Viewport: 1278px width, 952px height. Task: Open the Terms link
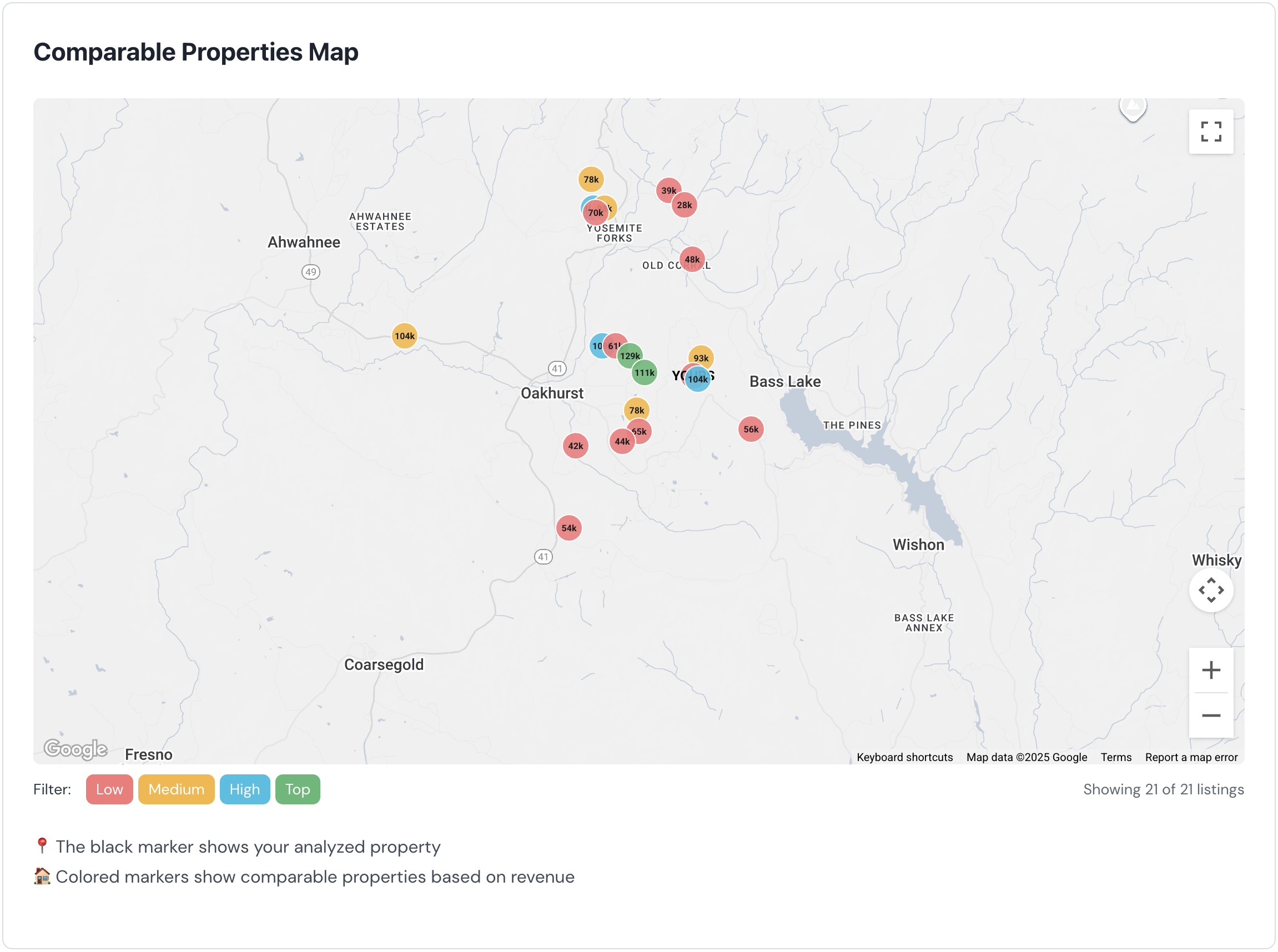coord(1115,757)
